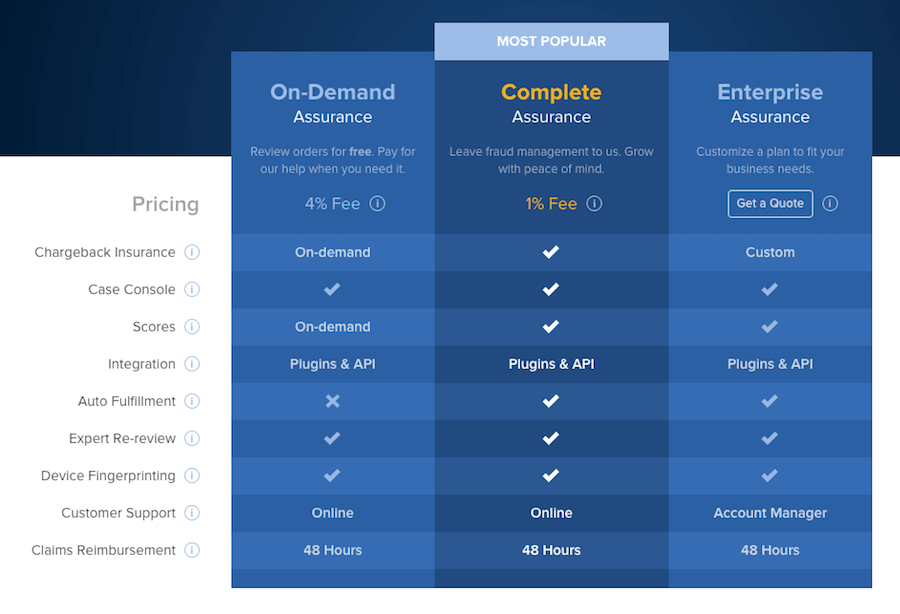
Task: Show Auto Fulfillment info icon details
Action: (x=192, y=401)
